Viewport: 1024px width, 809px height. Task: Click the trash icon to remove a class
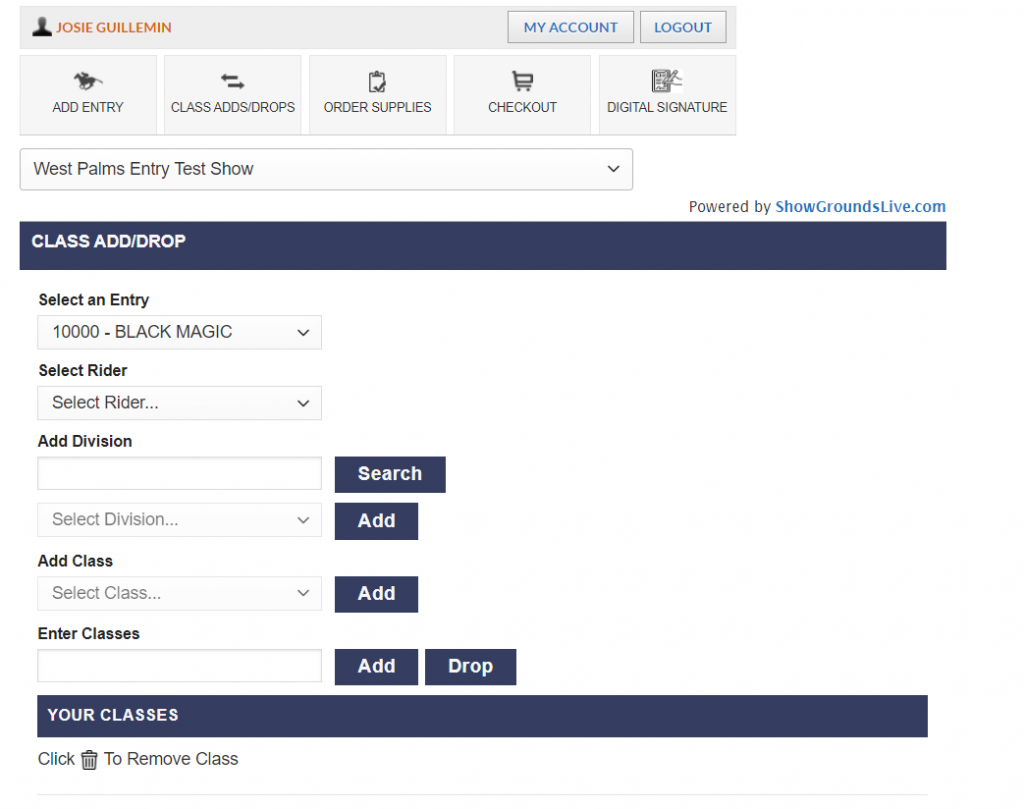pyautogui.click(x=89, y=760)
